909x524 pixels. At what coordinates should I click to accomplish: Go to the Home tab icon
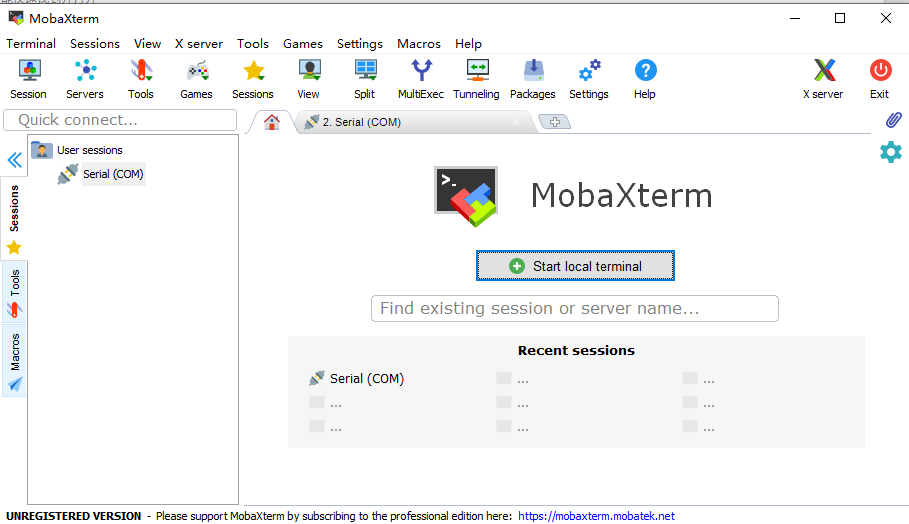click(x=272, y=122)
